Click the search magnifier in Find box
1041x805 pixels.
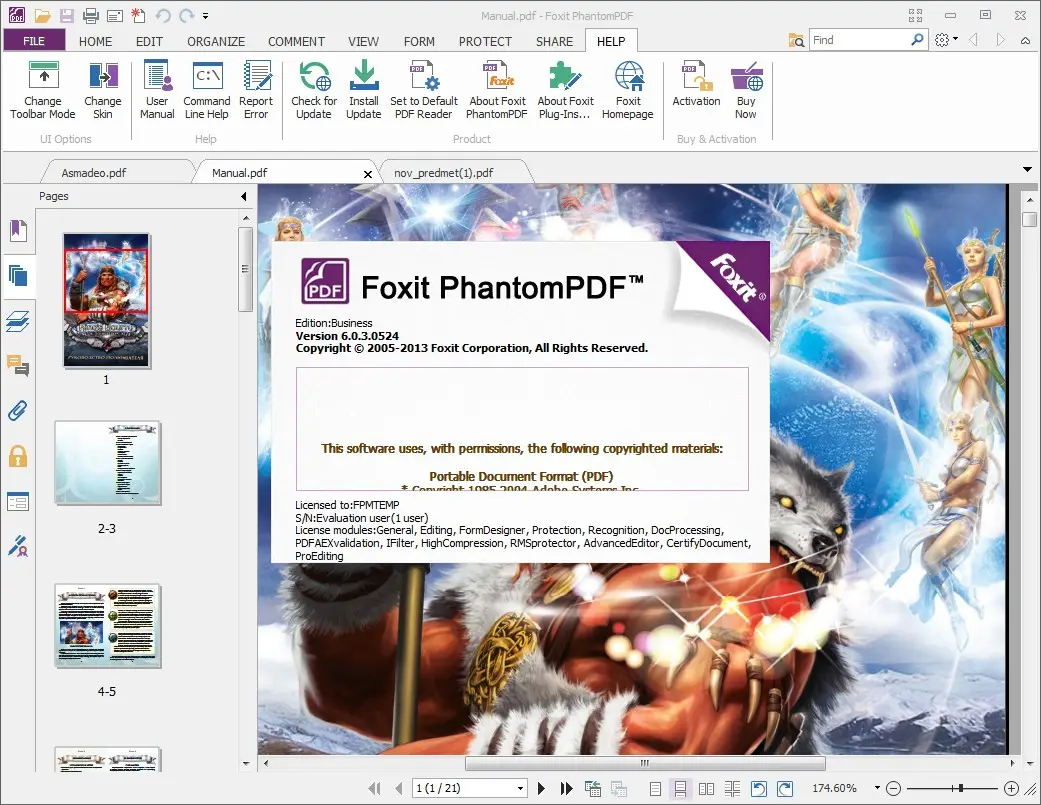click(917, 40)
